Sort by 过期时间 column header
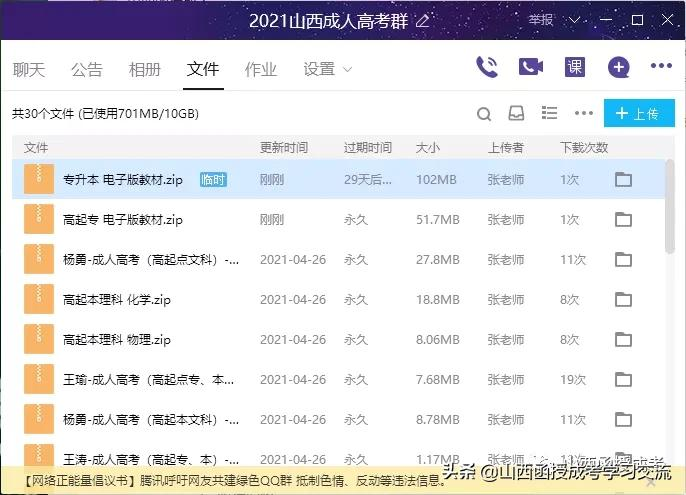This screenshot has height=495, width=686. tap(368, 147)
